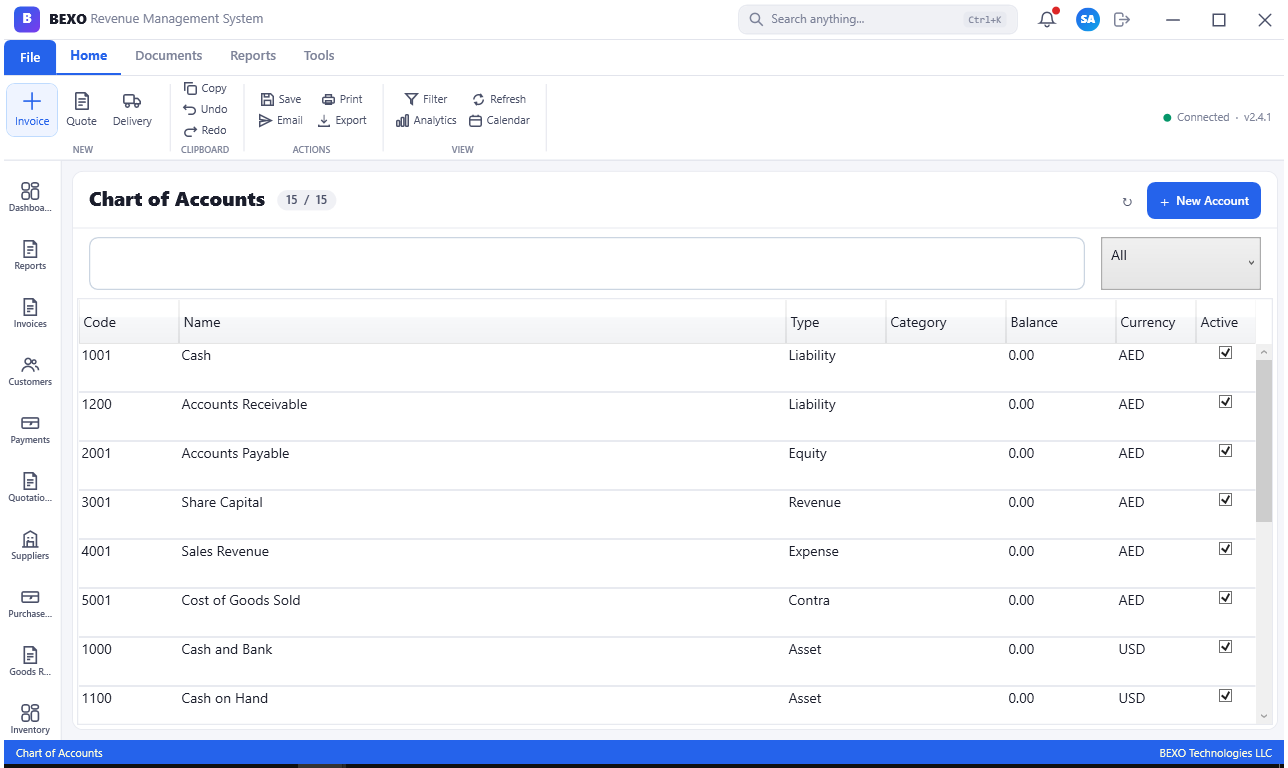Select account code 3001 cell

click(x=129, y=514)
